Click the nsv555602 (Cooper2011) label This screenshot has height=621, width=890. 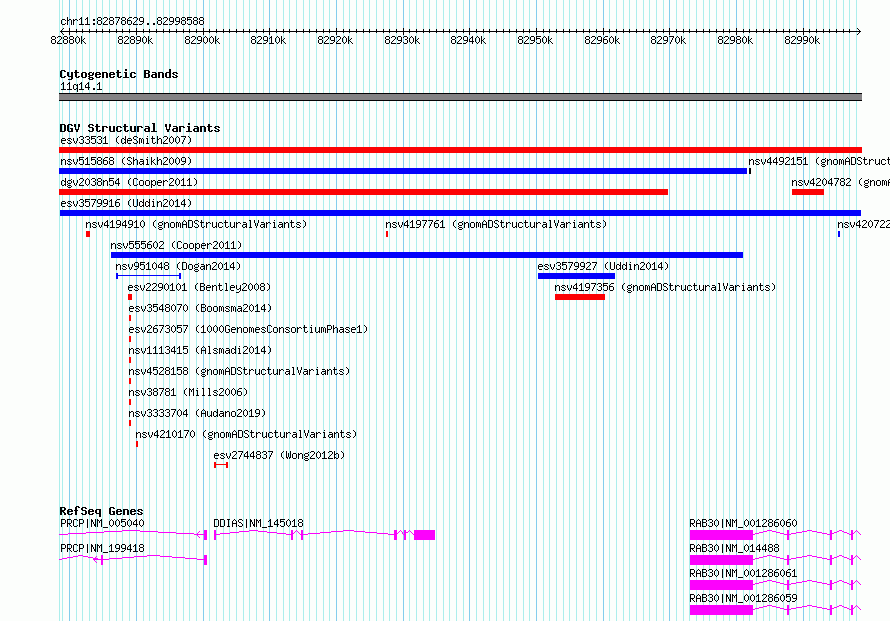(176, 245)
